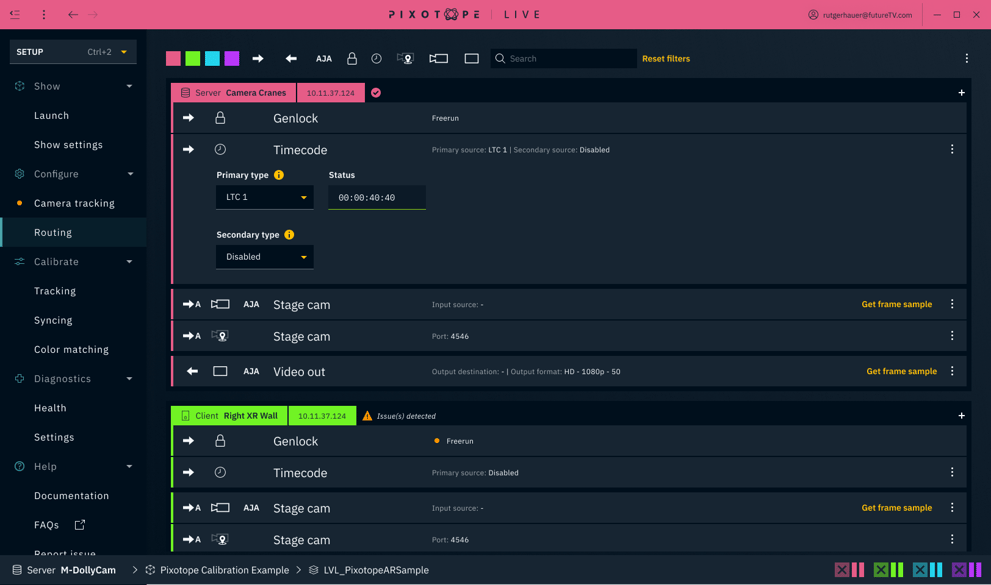Open the Video out options menu
Screen dimensions: 991x585
tap(952, 371)
